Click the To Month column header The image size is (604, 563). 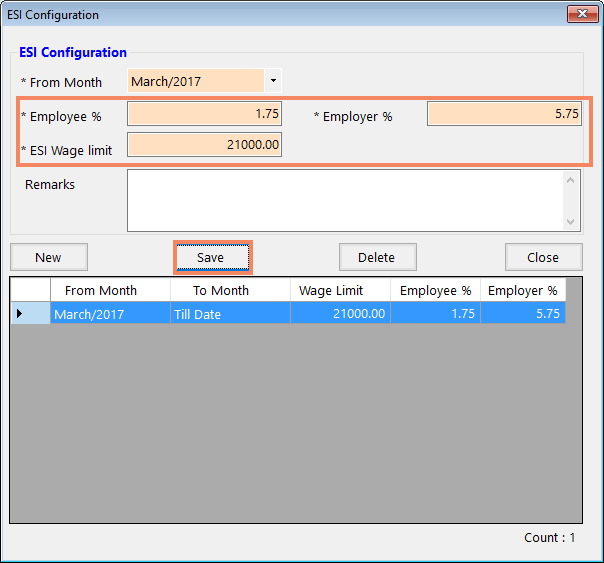230,290
